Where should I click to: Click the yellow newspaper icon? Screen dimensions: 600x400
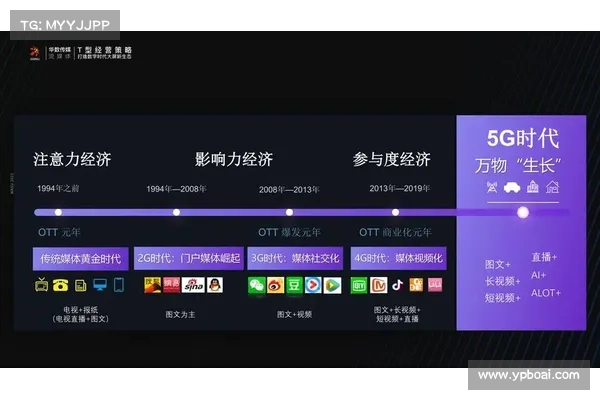click(80, 285)
